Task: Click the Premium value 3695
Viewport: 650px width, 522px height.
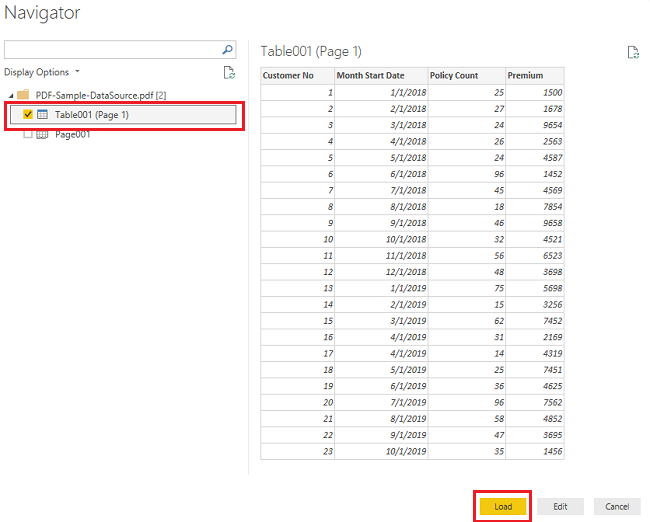Action: 535,435
